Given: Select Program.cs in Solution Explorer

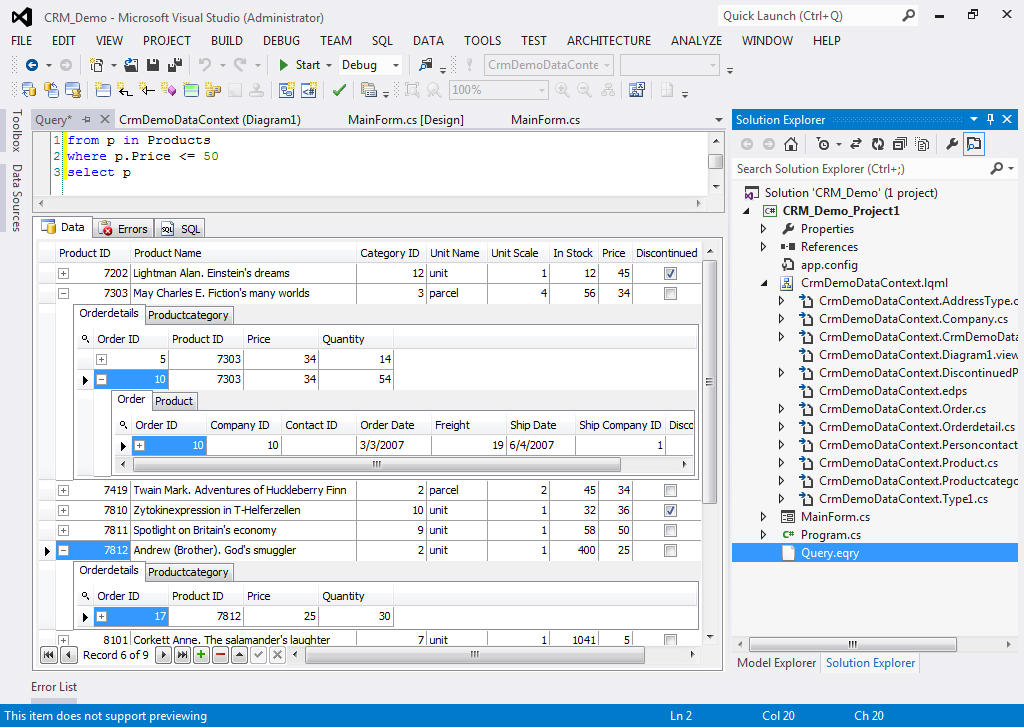Looking at the screenshot, I should [x=831, y=535].
